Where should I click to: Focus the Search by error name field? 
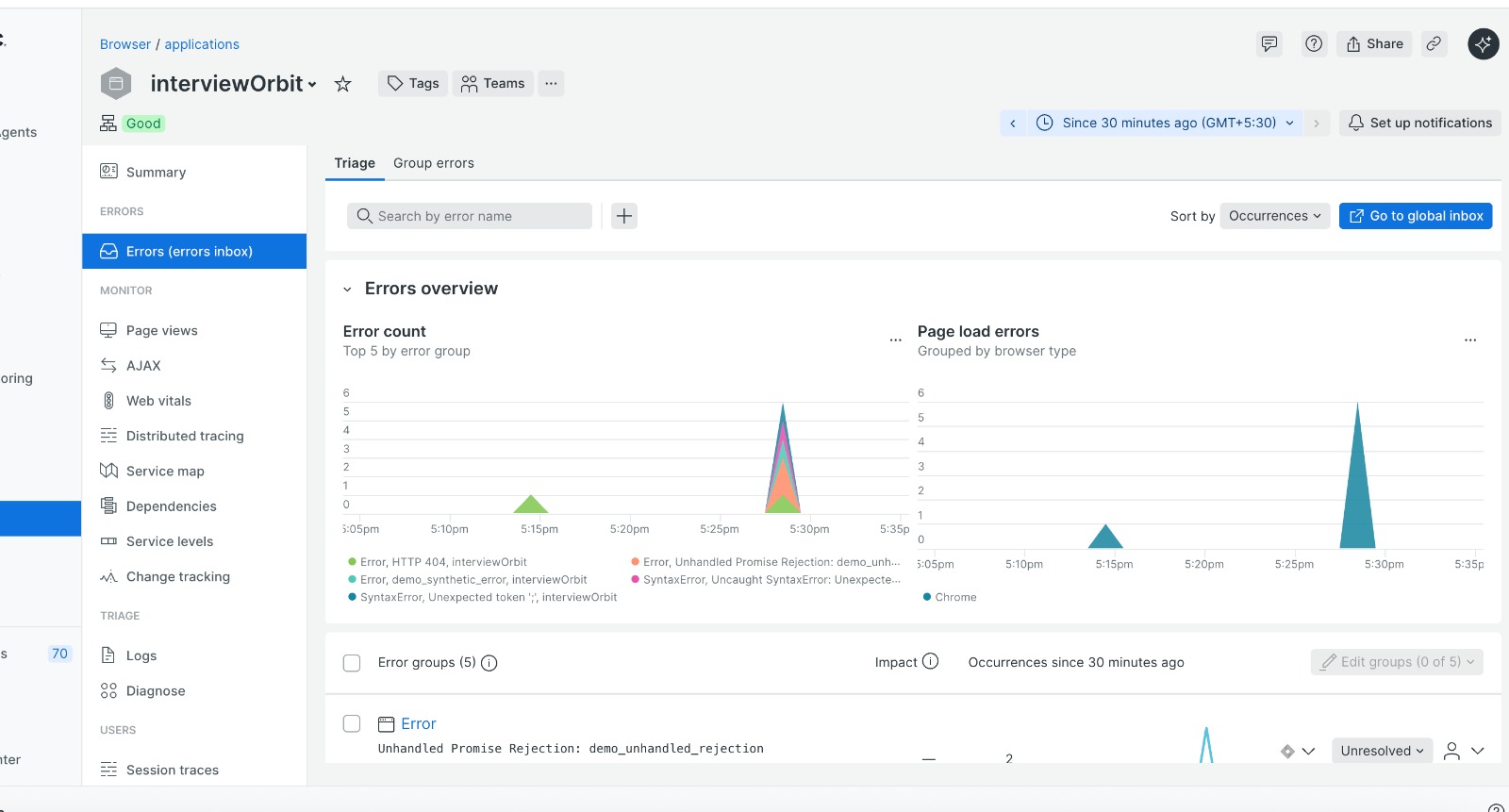470,216
